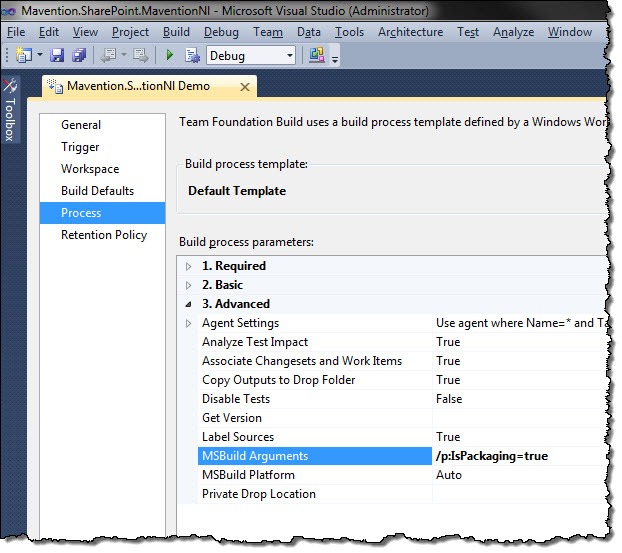This screenshot has height=553, width=622.
Task: Click the toolbar icon right of Debug dropdown
Action: point(317,55)
